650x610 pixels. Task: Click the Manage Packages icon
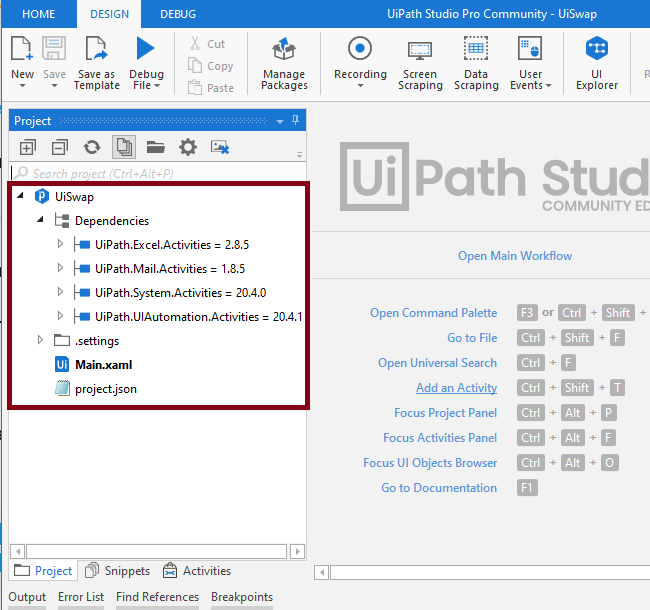click(284, 64)
